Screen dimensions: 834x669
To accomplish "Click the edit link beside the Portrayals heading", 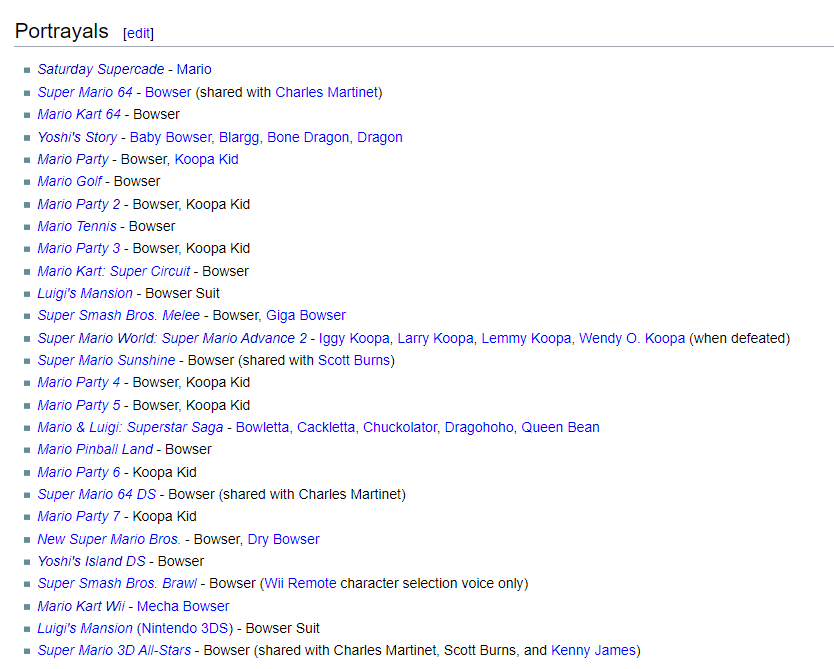I will 138,34.
